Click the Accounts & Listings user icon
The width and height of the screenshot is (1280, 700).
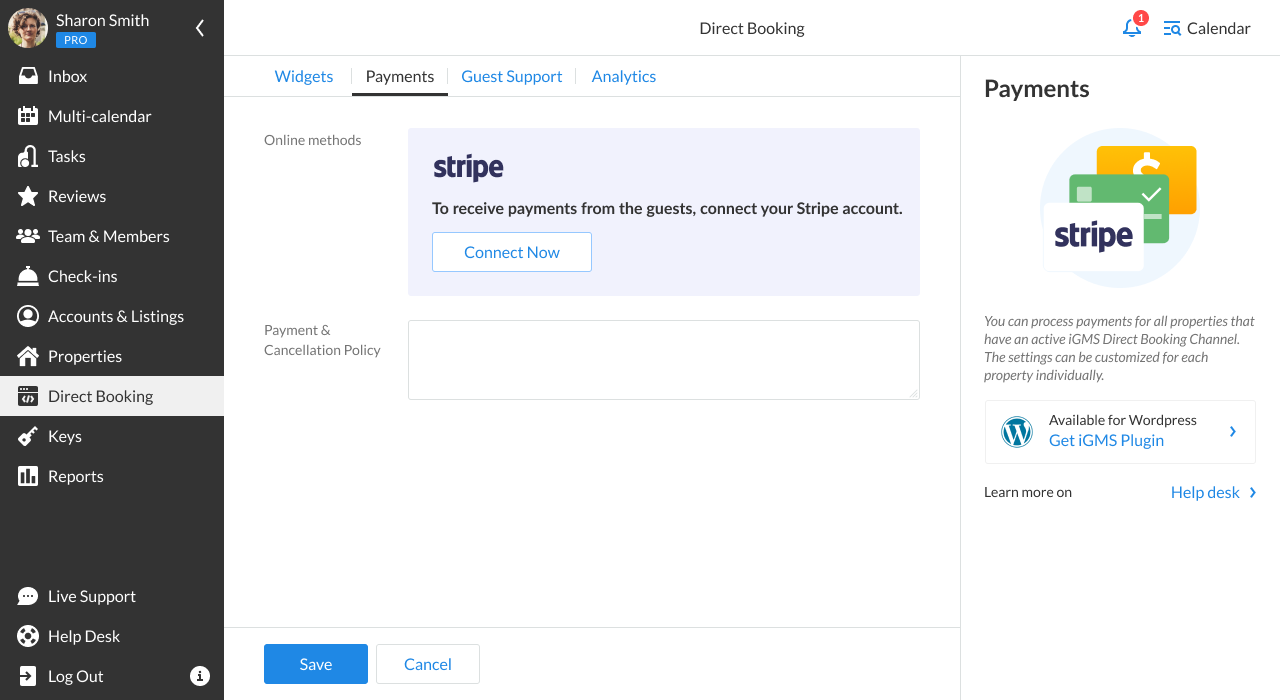pyautogui.click(x=28, y=316)
